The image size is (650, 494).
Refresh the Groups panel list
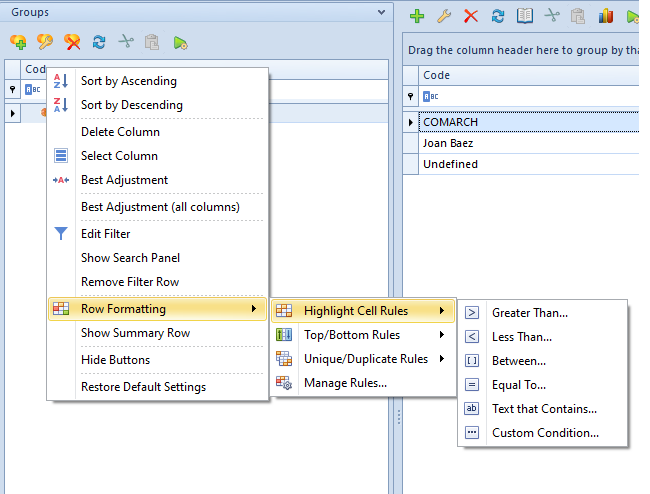pyautogui.click(x=99, y=42)
